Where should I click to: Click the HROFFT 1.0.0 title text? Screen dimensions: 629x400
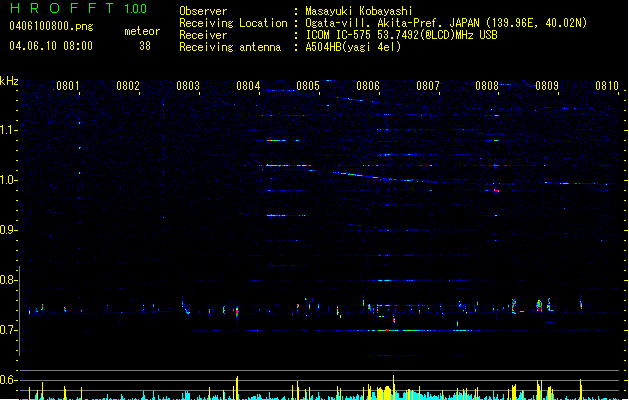pos(78,8)
